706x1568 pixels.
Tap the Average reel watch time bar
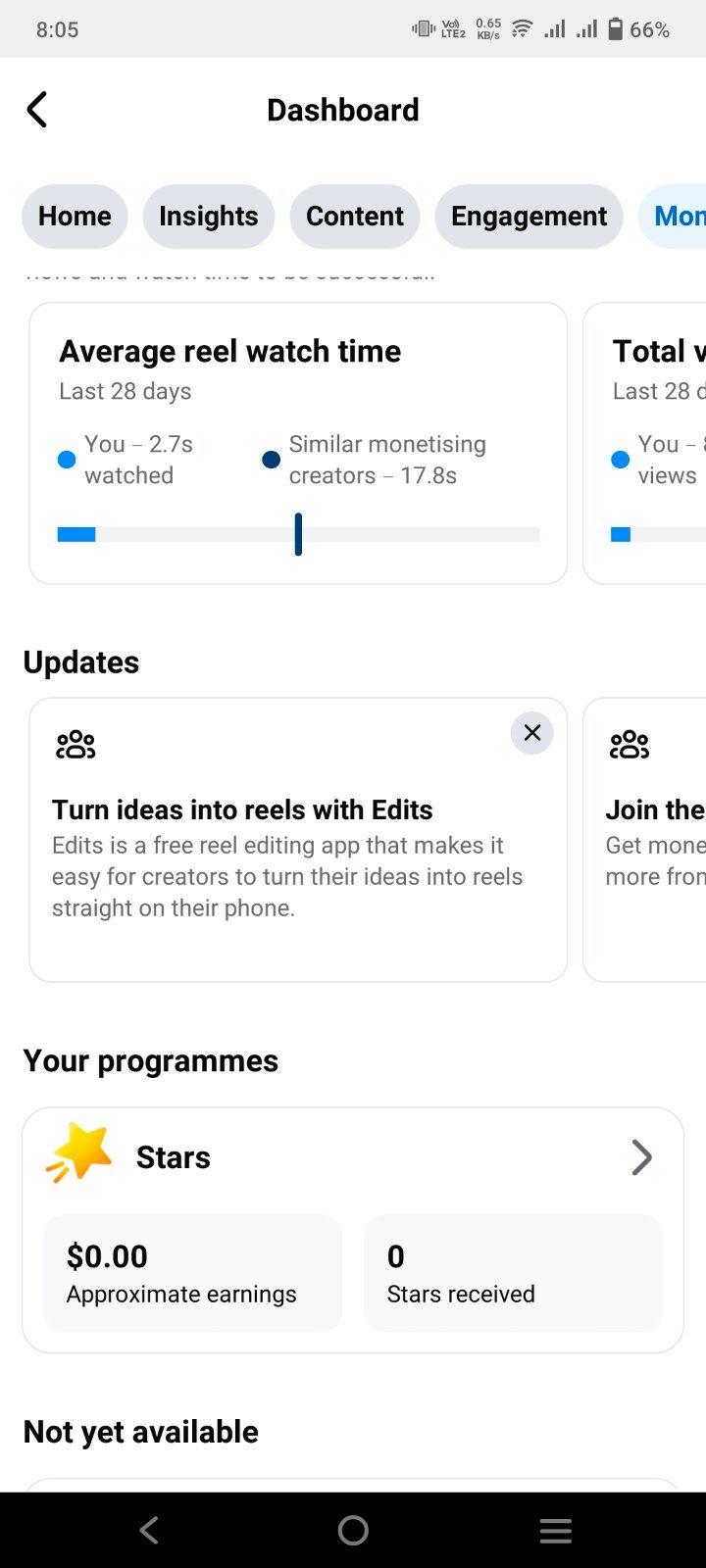pyautogui.click(x=298, y=534)
